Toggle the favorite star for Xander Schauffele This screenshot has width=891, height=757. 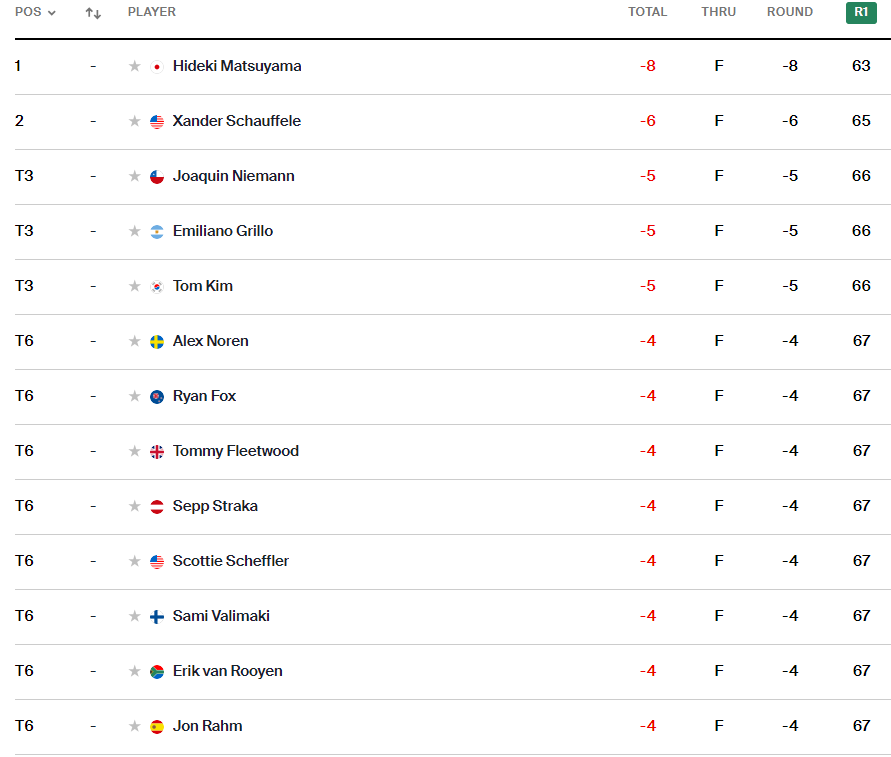click(x=135, y=121)
